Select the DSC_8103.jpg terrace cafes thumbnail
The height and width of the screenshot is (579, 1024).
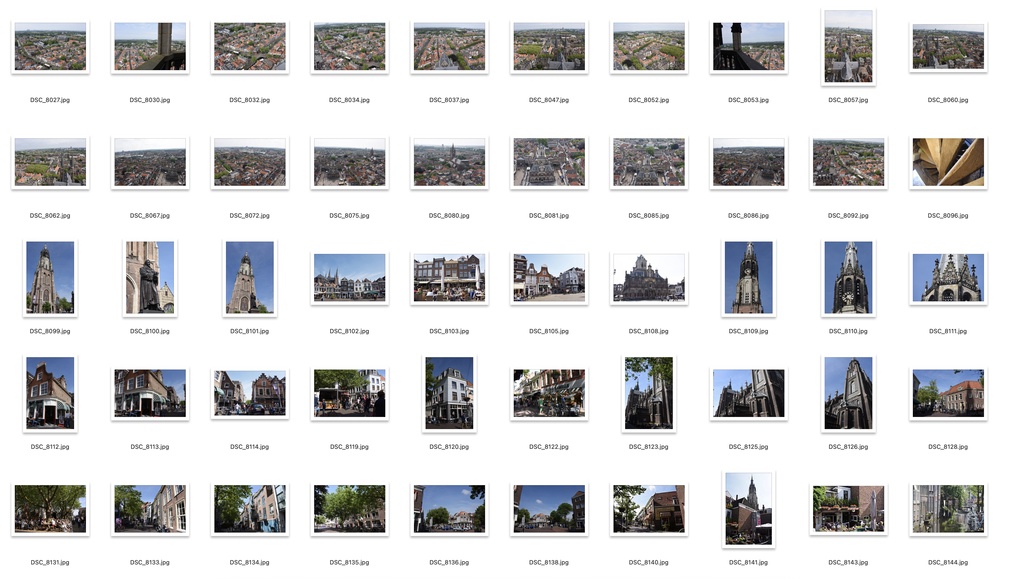[x=449, y=277]
